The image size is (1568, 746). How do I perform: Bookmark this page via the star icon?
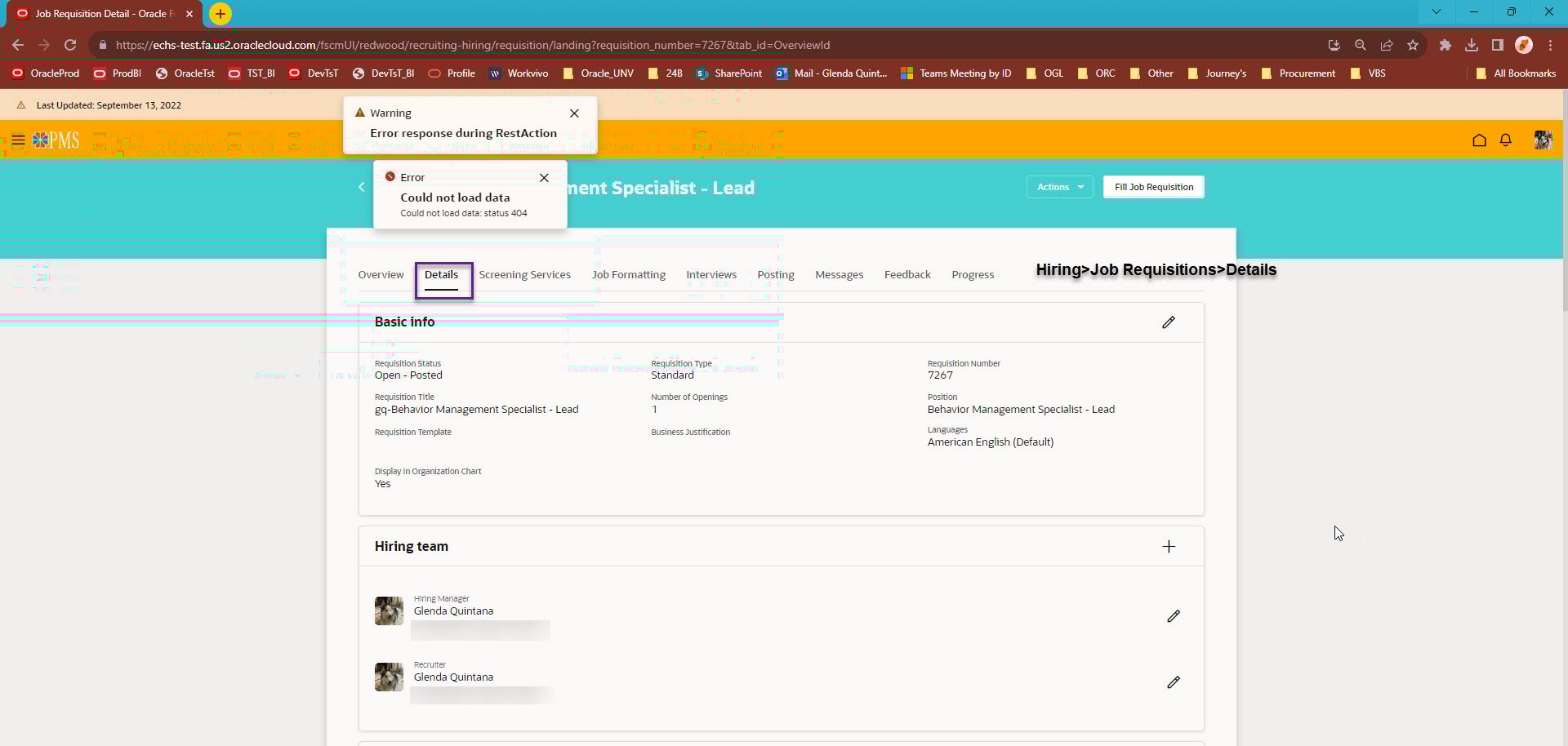[x=1413, y=45]
